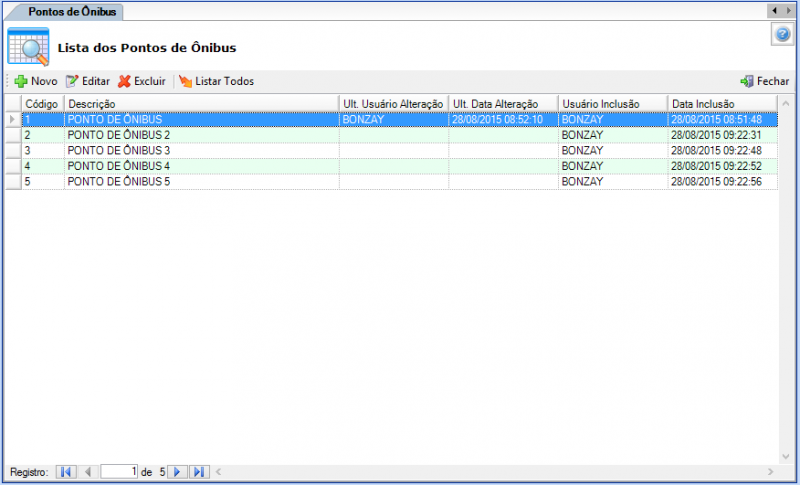Click the Editar pencil icon

click(72, 81)
